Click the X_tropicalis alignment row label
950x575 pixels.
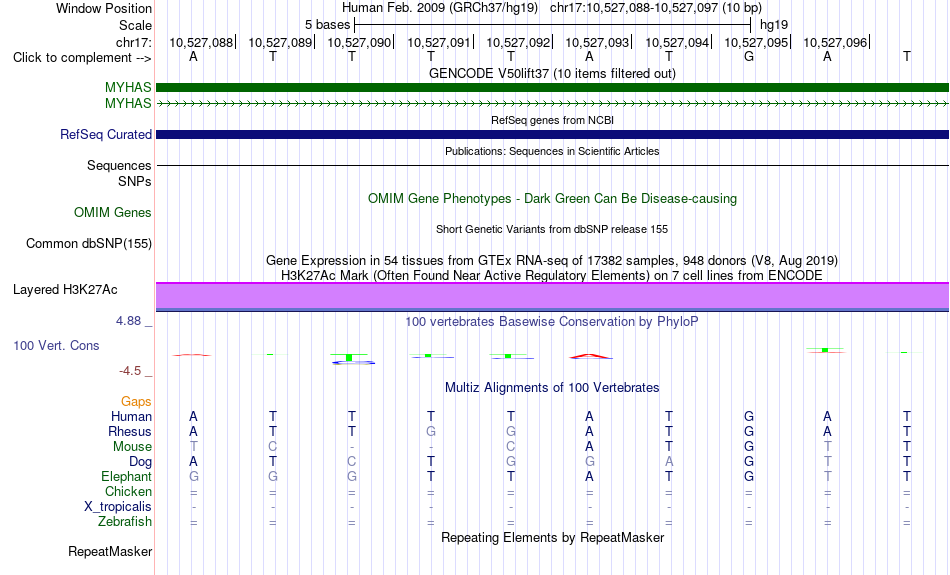118,507
